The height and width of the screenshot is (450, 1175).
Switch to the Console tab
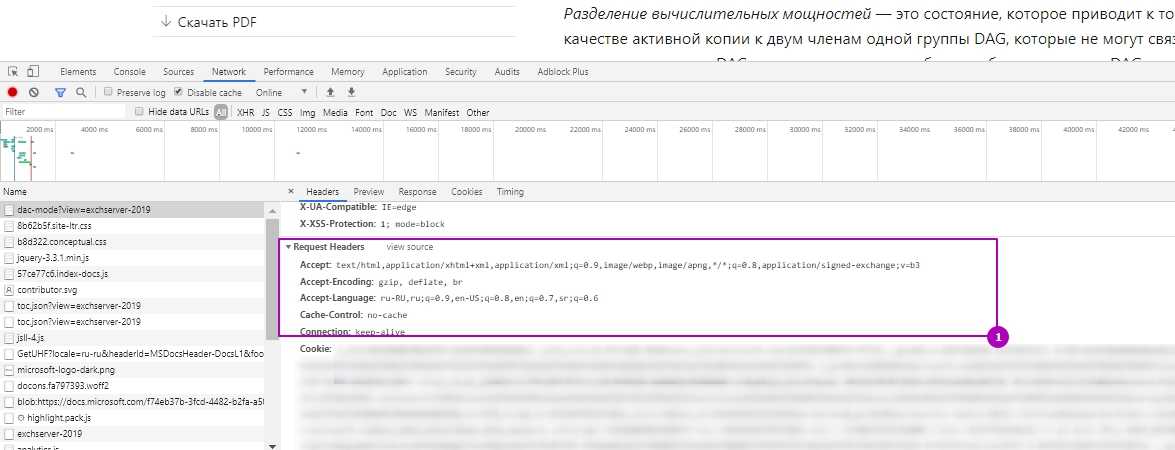tap(129, 72)
